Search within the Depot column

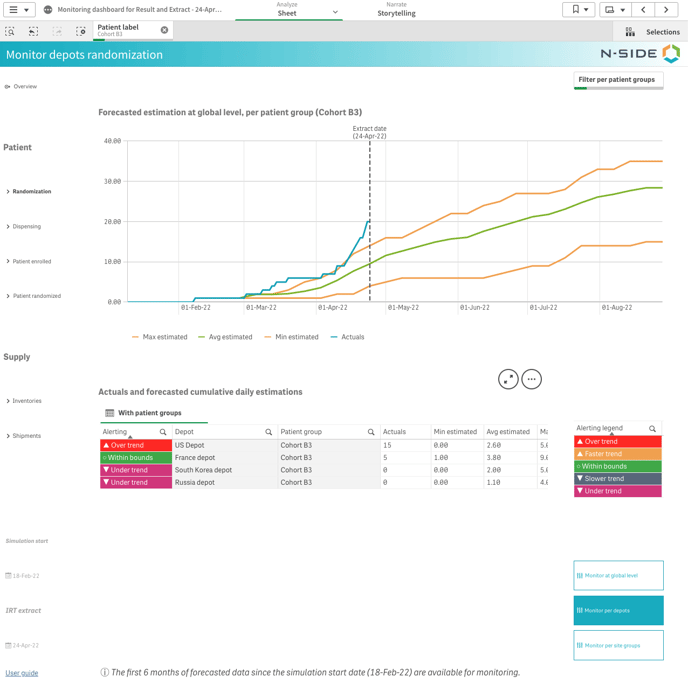tap(268, 432)
